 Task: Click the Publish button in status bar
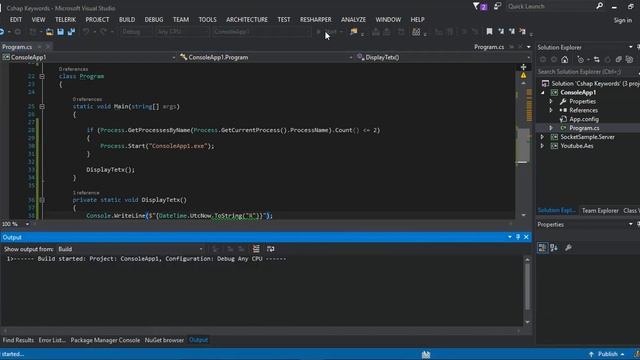[607, 354]
